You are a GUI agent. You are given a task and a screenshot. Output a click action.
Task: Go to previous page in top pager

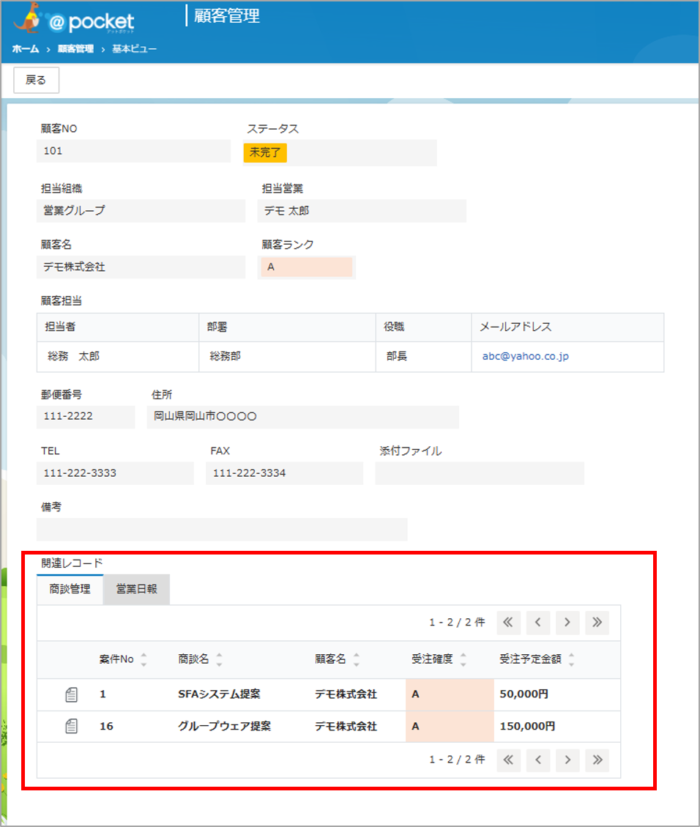538,622
